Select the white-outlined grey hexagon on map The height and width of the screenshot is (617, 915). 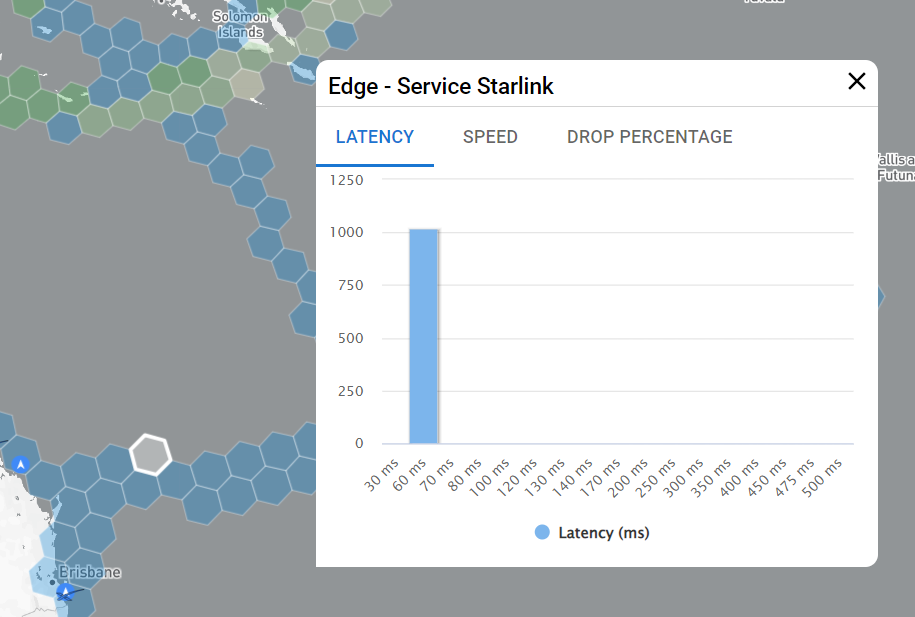coord(151,454)
